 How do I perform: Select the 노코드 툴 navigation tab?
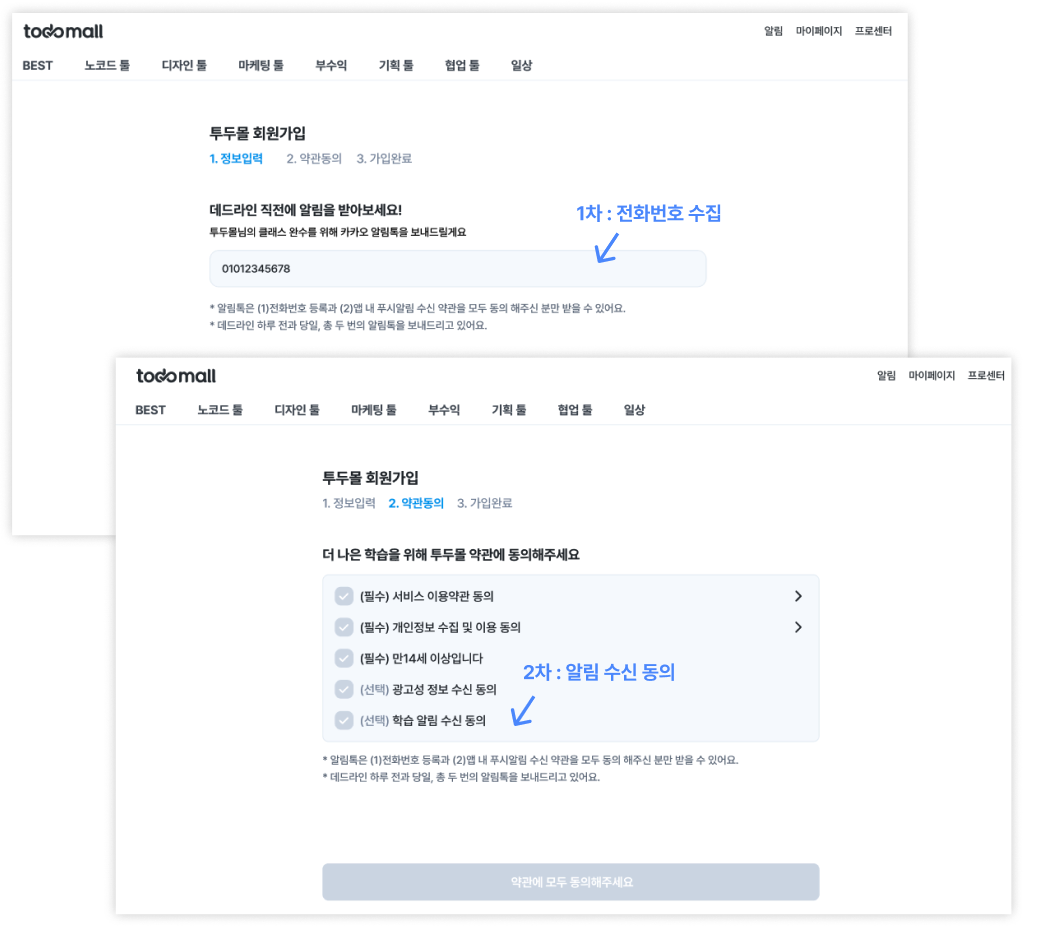point(220,410)
